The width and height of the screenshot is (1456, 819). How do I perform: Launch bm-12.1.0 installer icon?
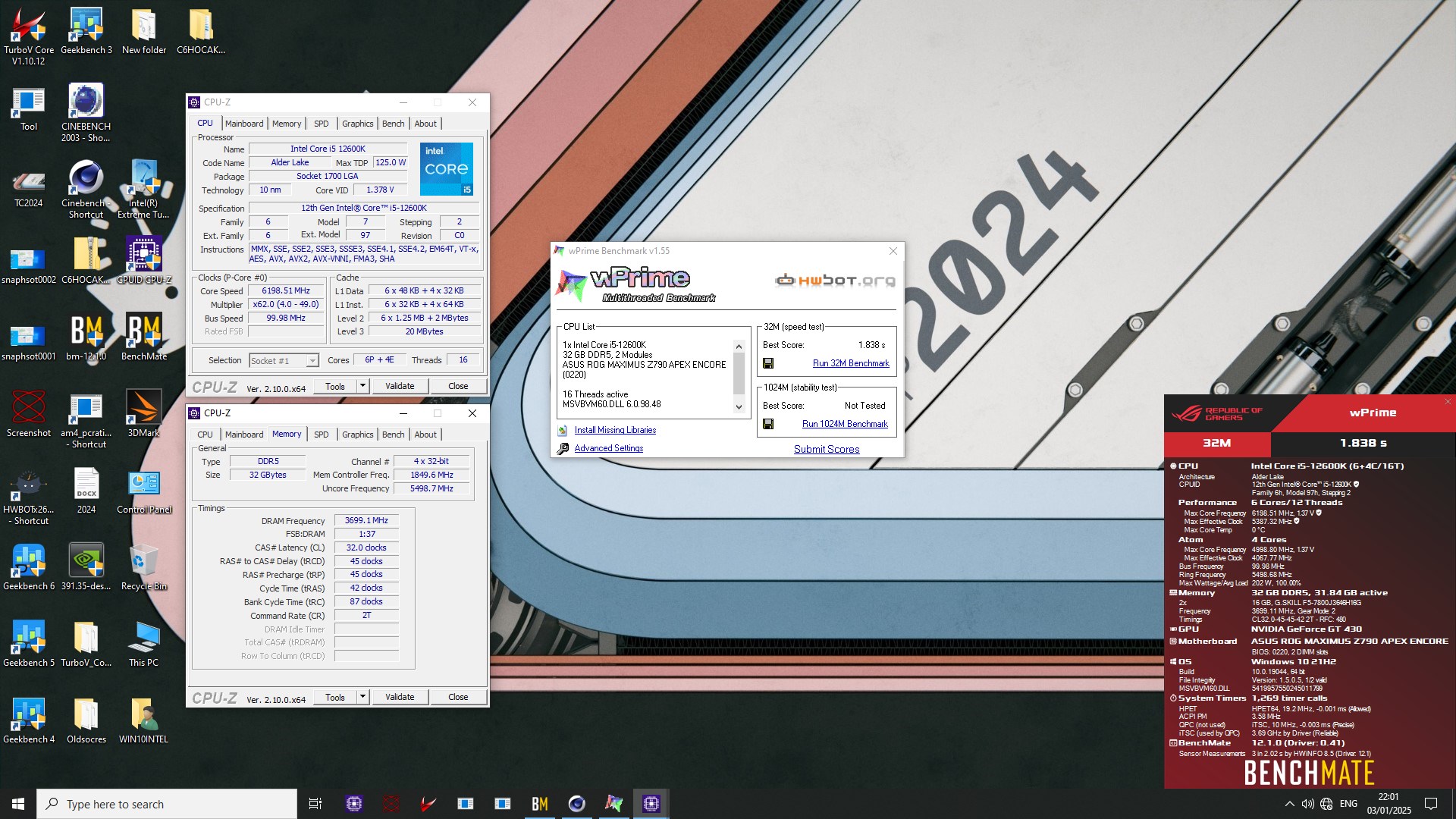pyautogui.click(x=86, y=337)
